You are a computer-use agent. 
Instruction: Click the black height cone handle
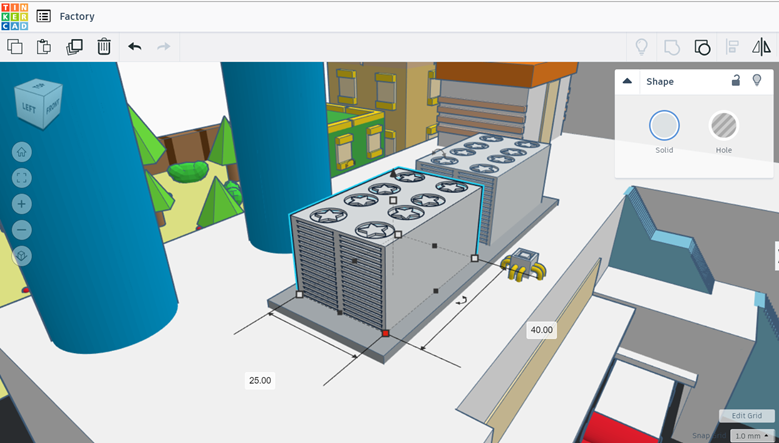click(x=393, y=173)
